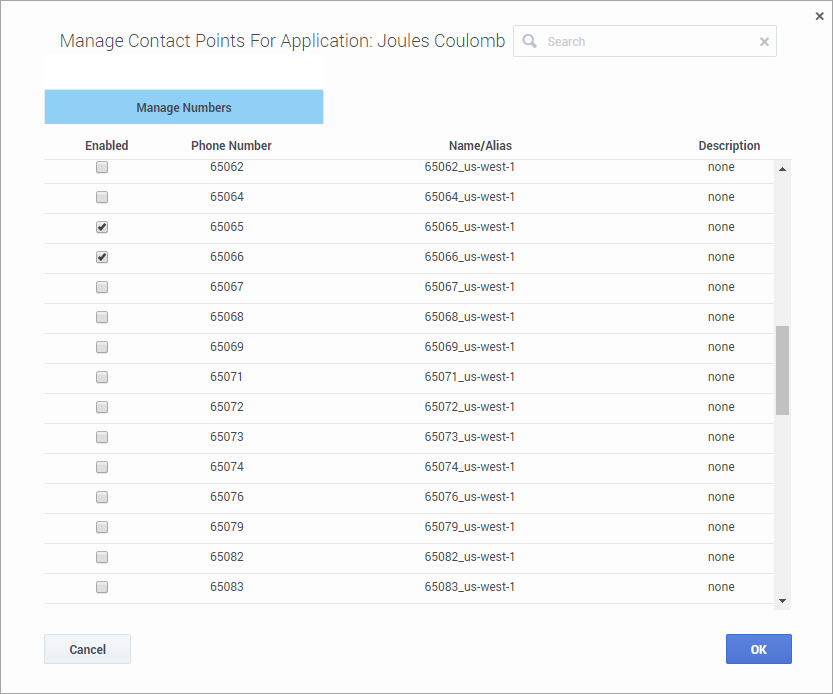Check the box for 65076

102,497
